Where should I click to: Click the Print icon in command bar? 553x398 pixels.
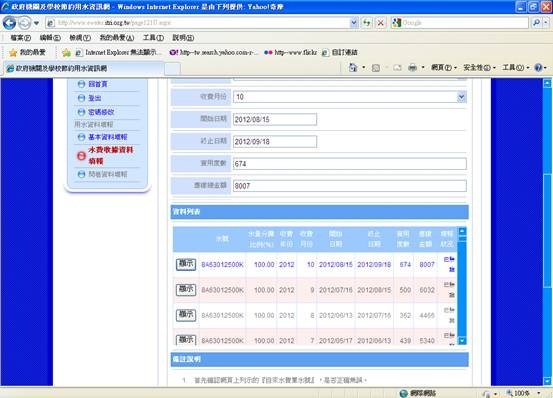pos(412,67)
